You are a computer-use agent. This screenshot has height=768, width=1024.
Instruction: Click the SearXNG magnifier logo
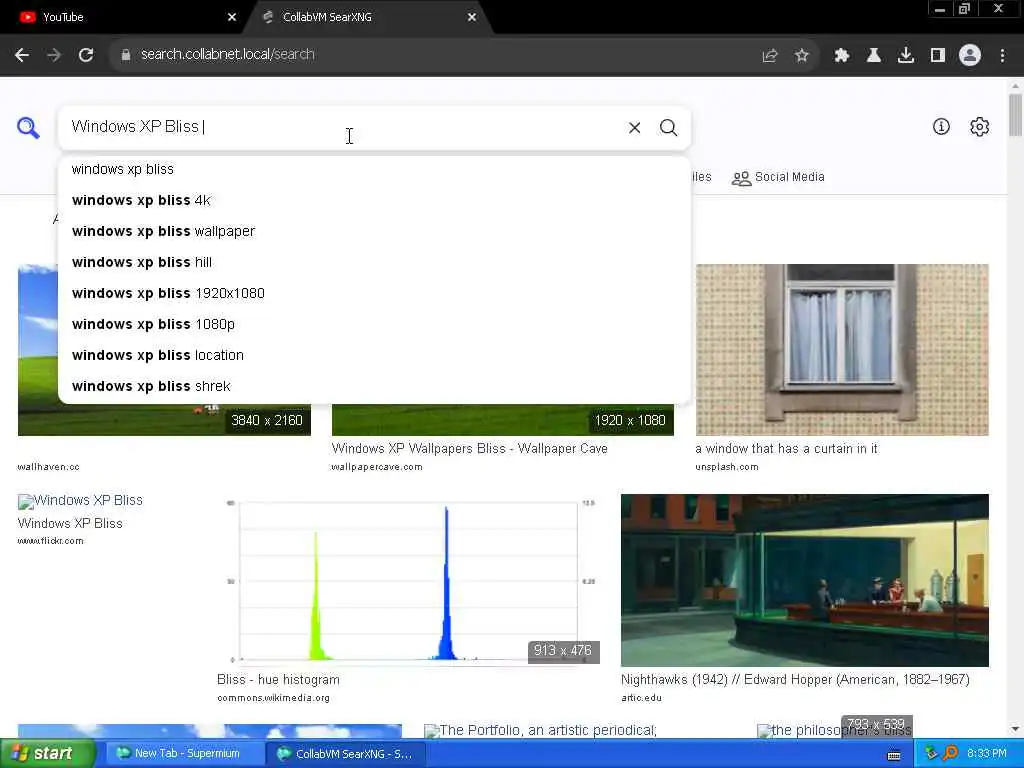pos(28,127)
